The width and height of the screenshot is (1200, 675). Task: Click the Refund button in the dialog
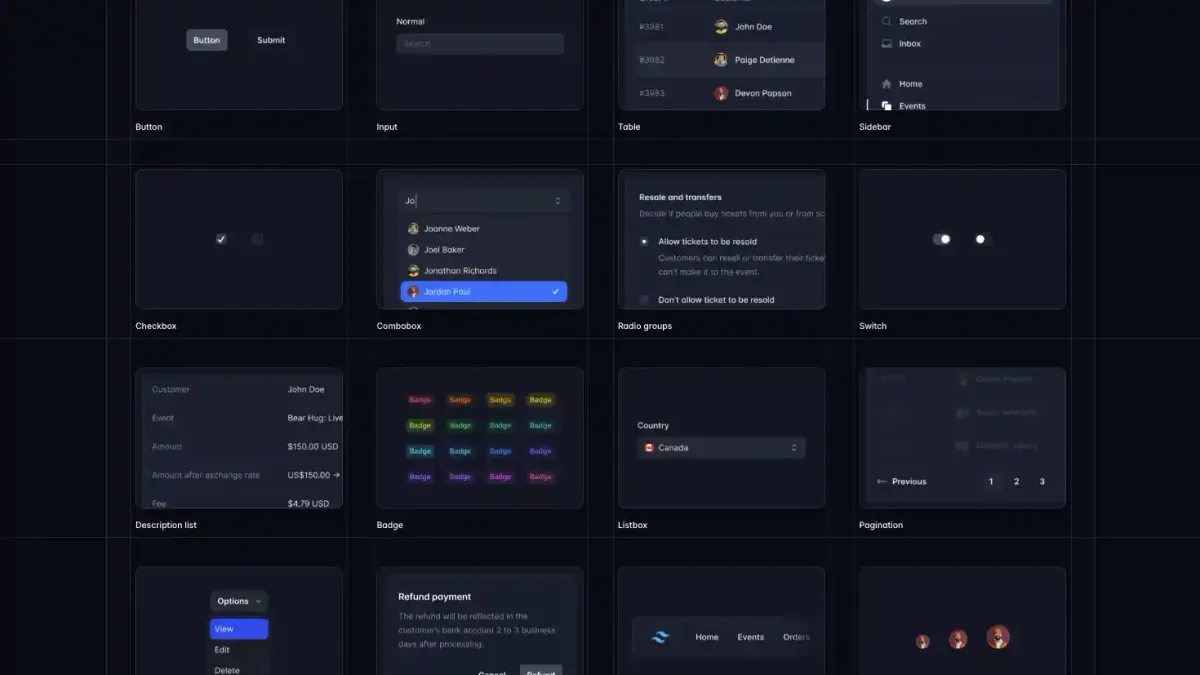541,672
